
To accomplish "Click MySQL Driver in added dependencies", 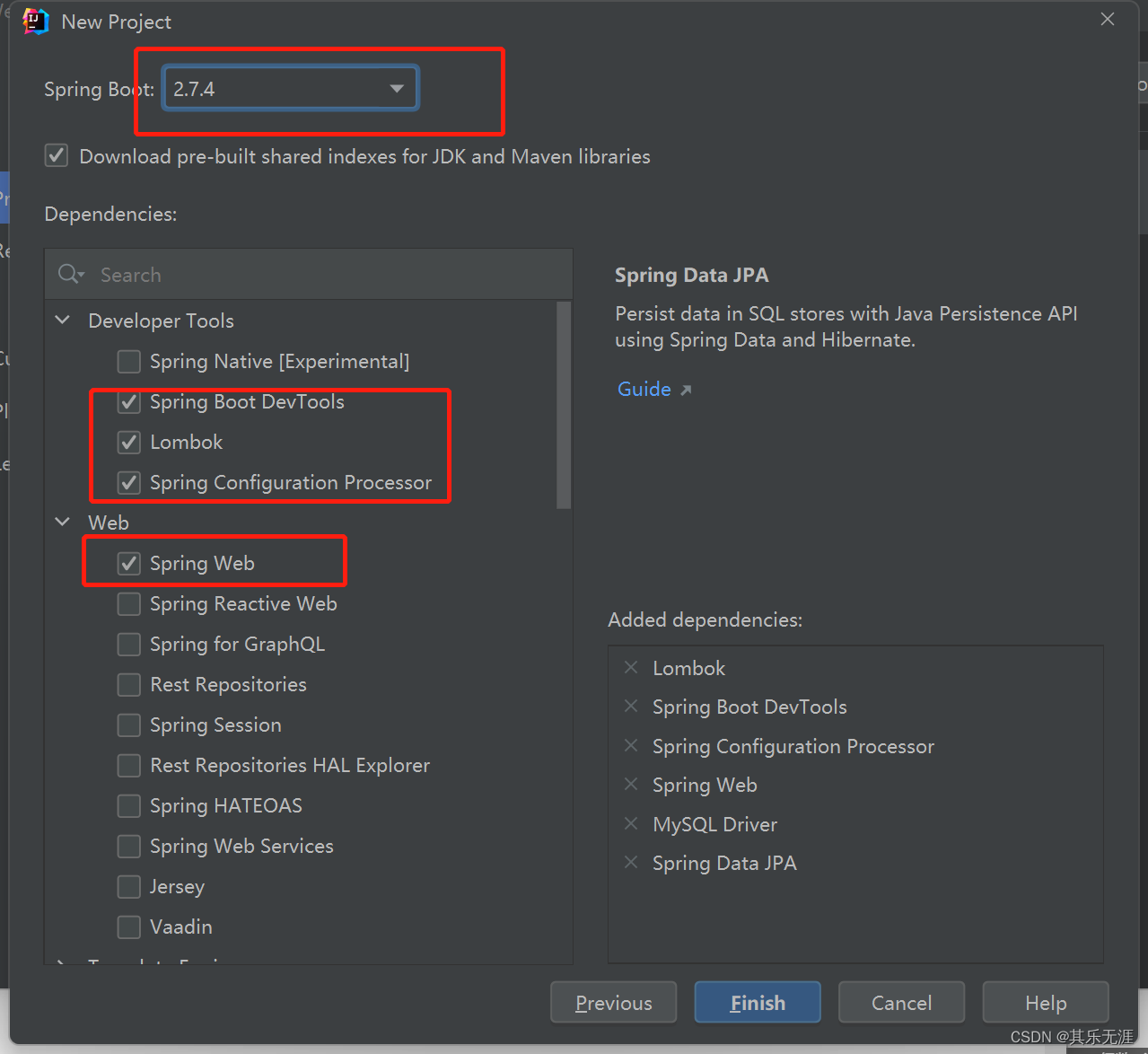I will [x=714, y=824].
